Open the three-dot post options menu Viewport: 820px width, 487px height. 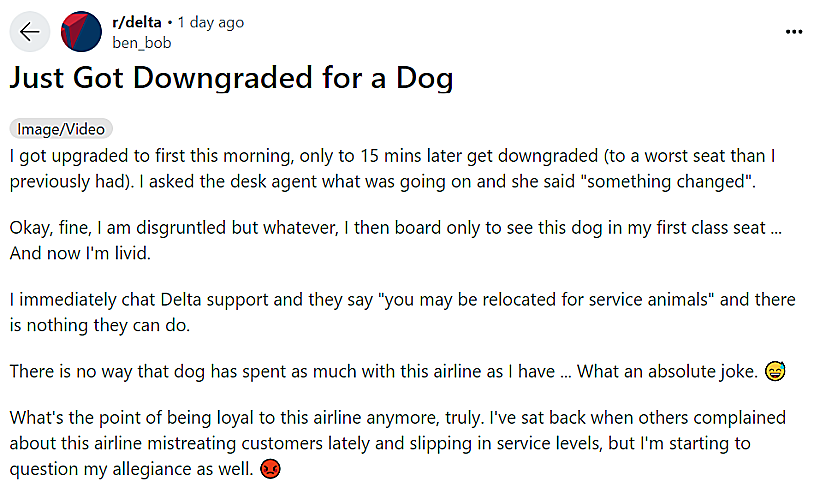(794, 32)
